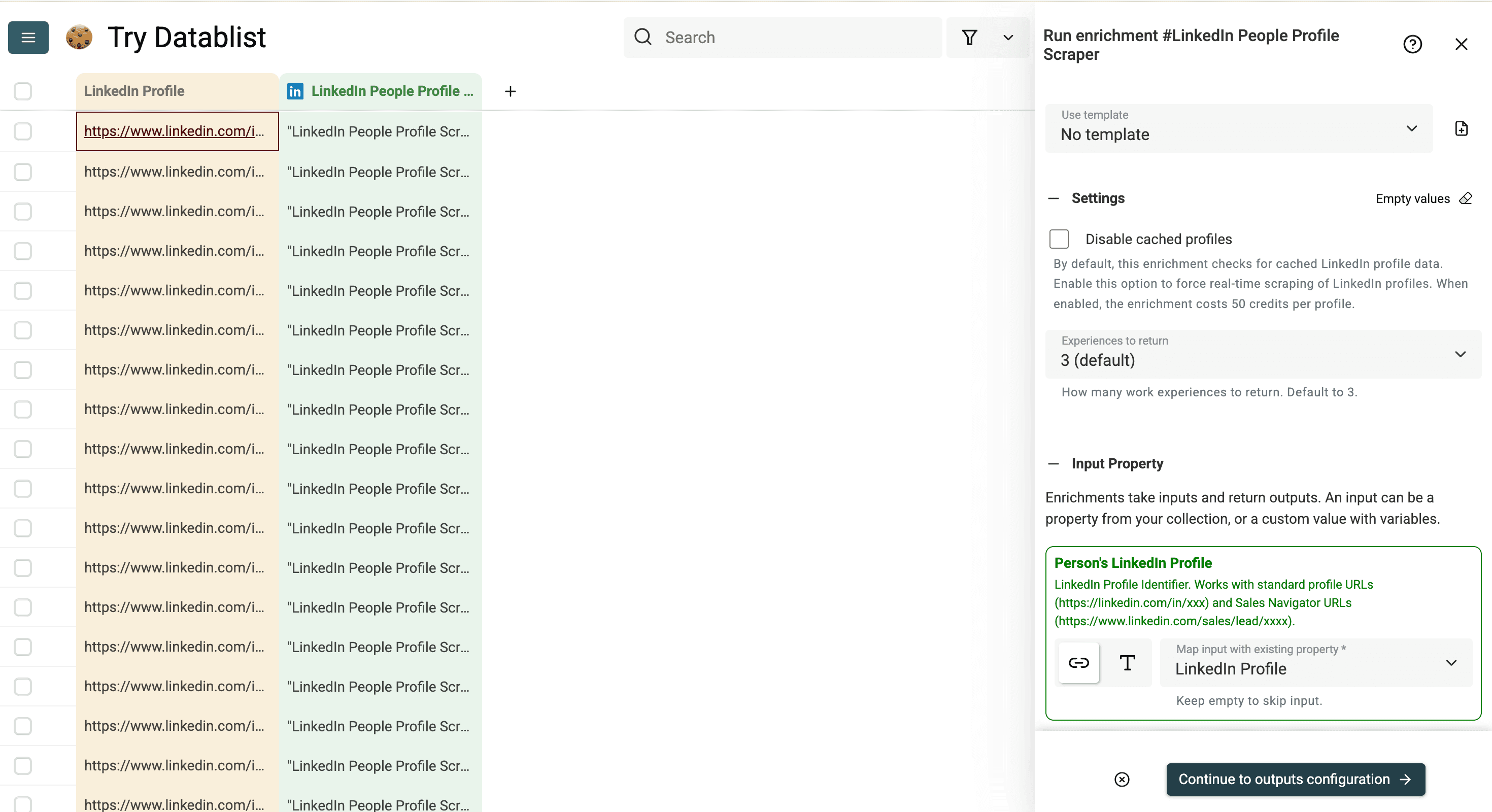Select the link input mode icon
Viewport: 1492px width, 812px height.
1078,663
